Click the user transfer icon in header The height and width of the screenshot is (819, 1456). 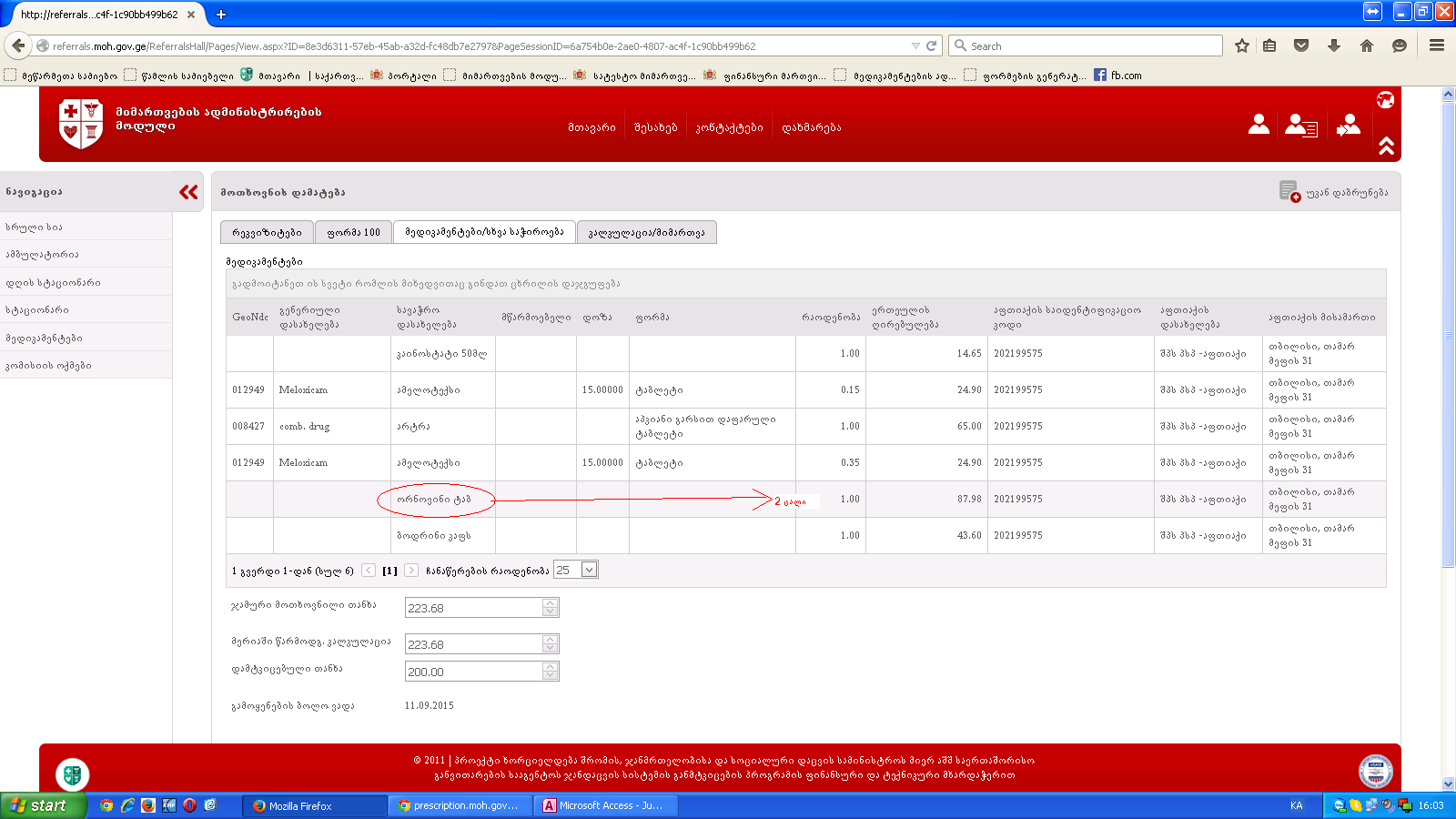(x=1349, y=126)
